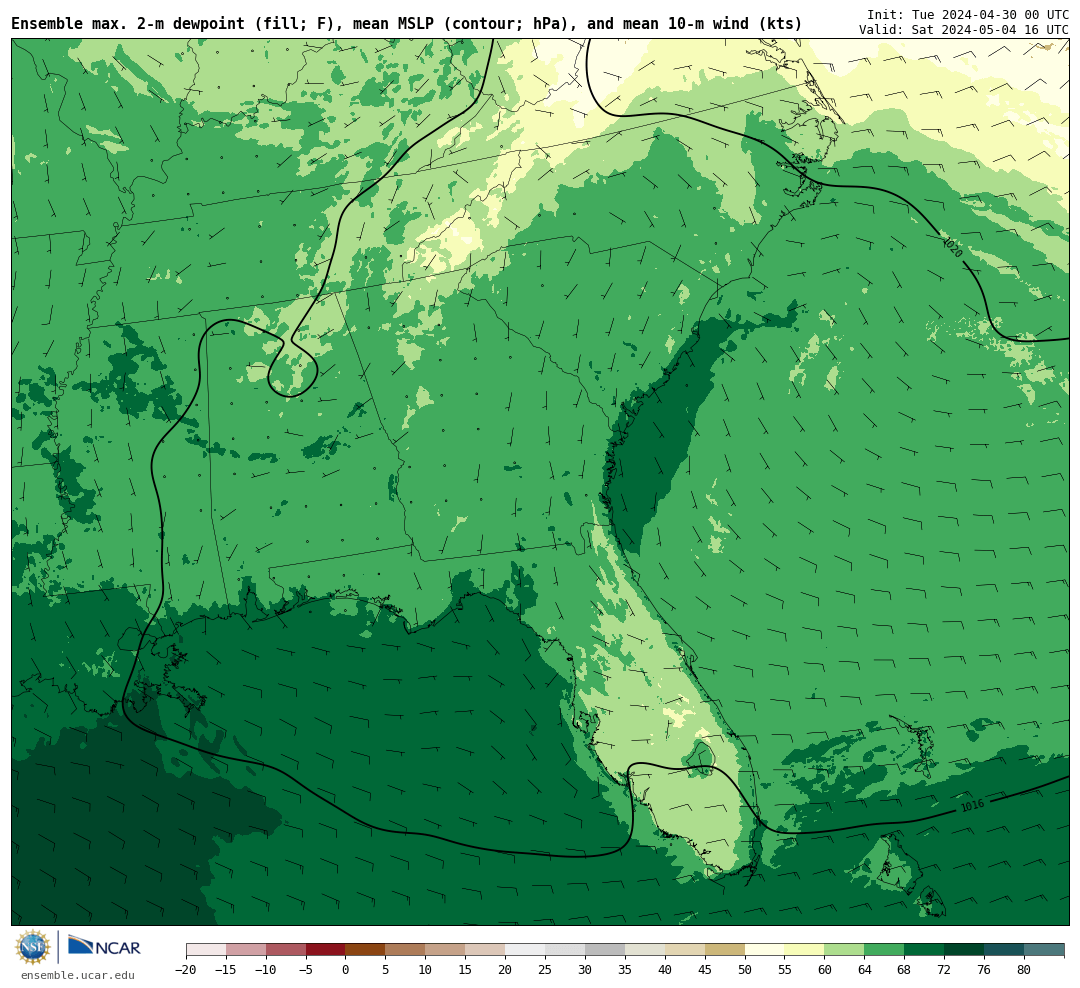Pick the 10 to 15 legend swatch

pos(446,950)
